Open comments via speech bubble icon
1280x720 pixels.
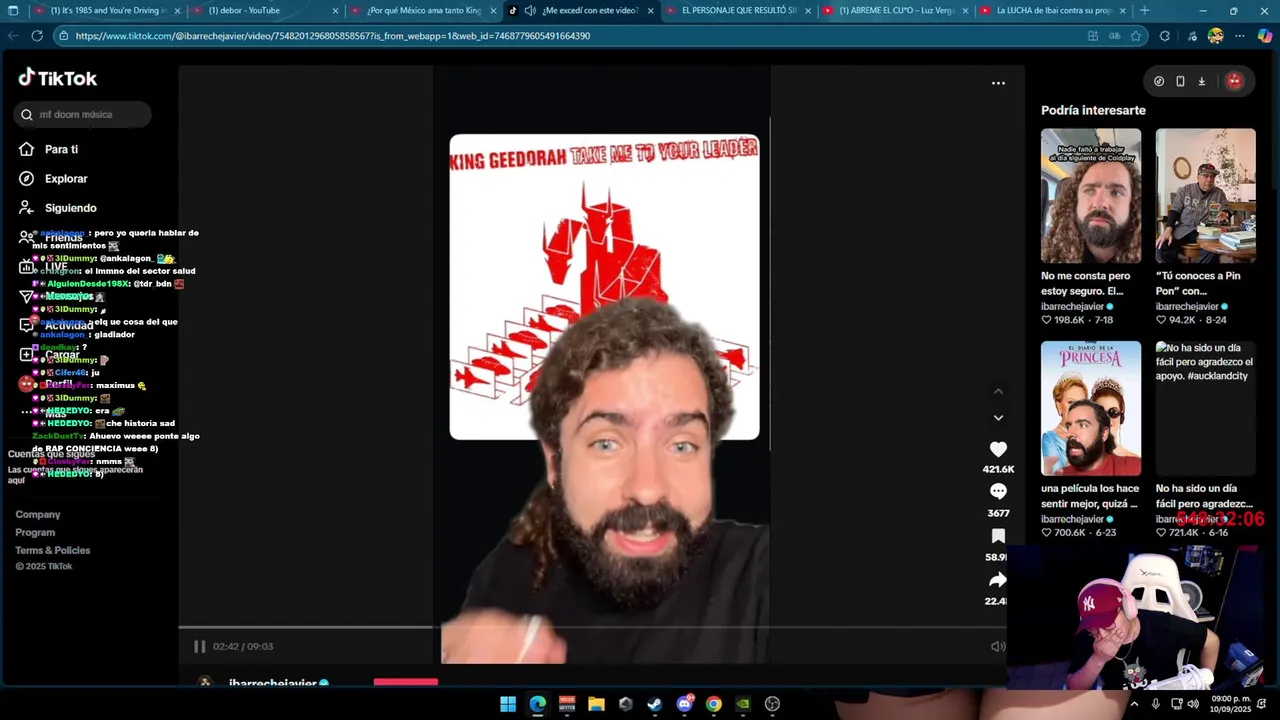pos(998,491)
